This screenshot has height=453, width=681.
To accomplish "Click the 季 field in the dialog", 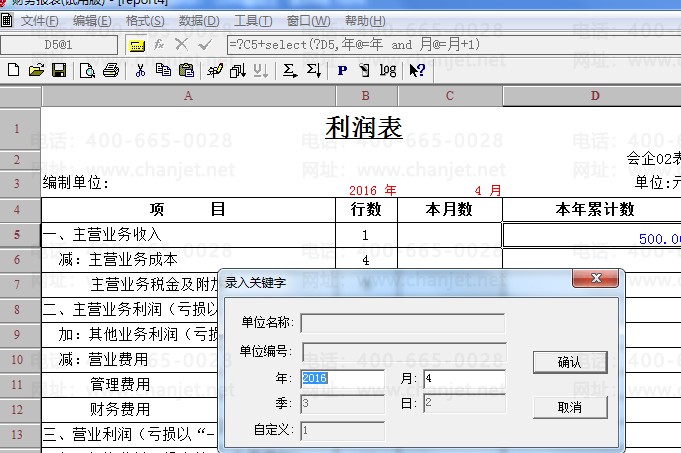I will coord(343,403).
